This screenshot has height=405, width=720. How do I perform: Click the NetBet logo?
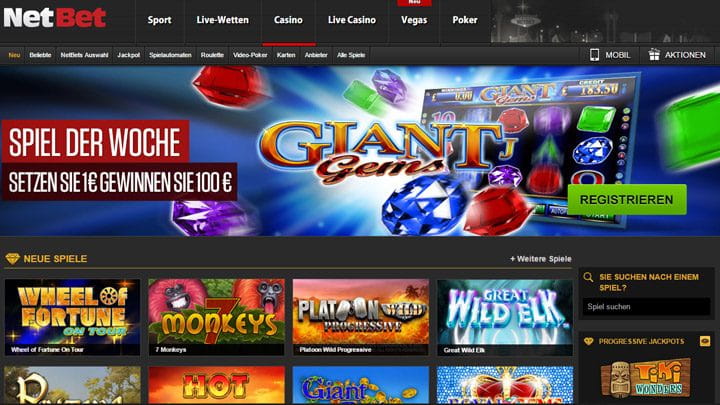point(55,18)
